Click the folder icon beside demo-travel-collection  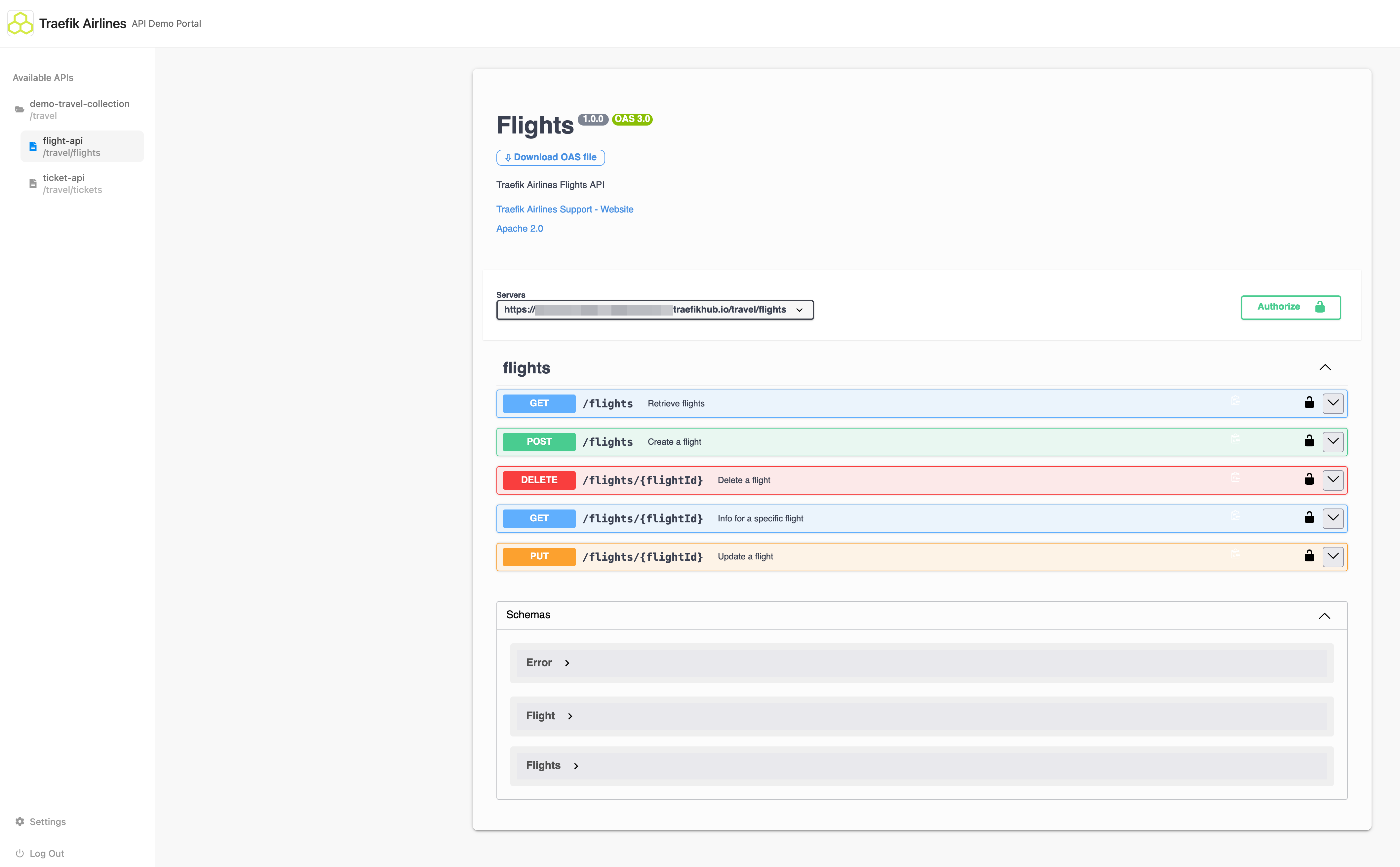pyautogui.click(x=19, y=109)
